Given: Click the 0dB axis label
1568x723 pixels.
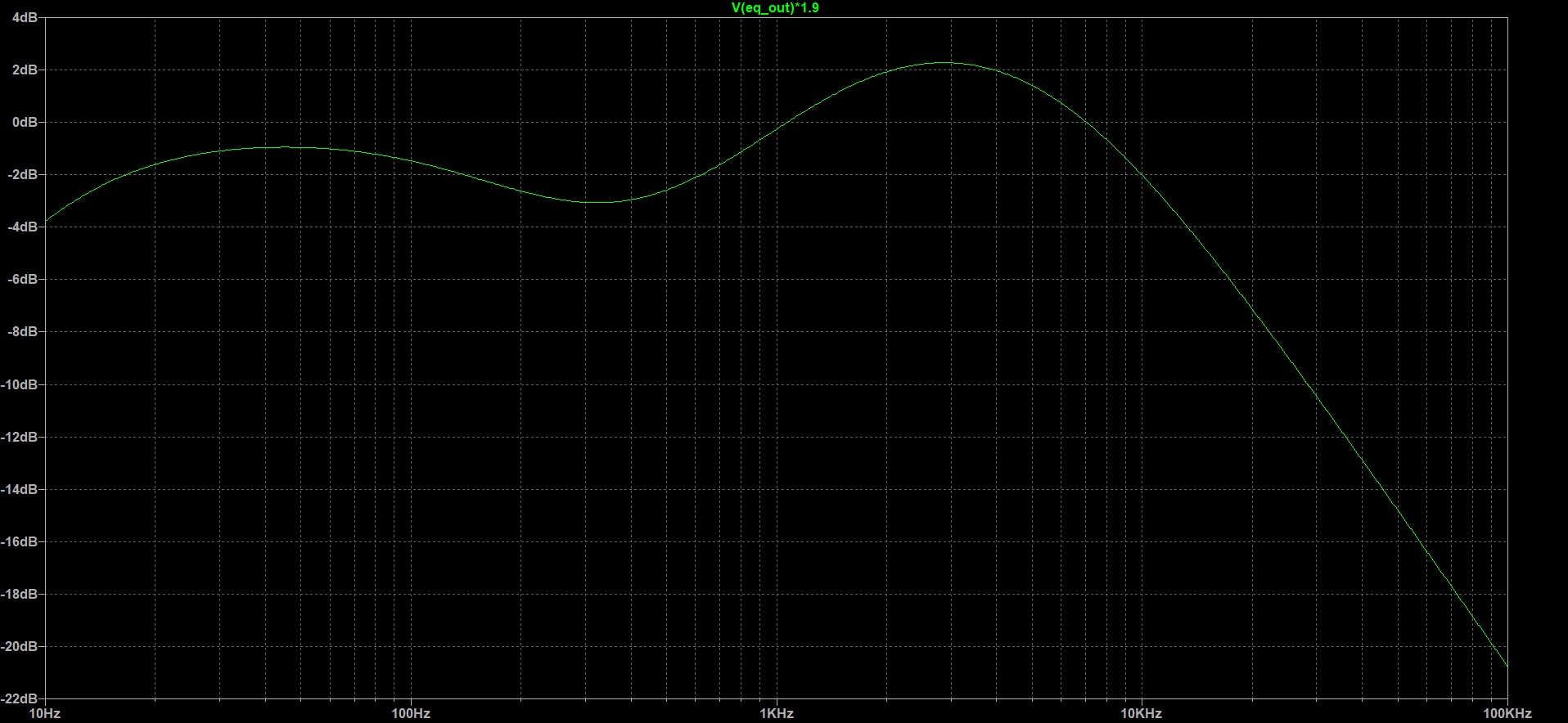Looking at the screenshot, I should [25, 122].
